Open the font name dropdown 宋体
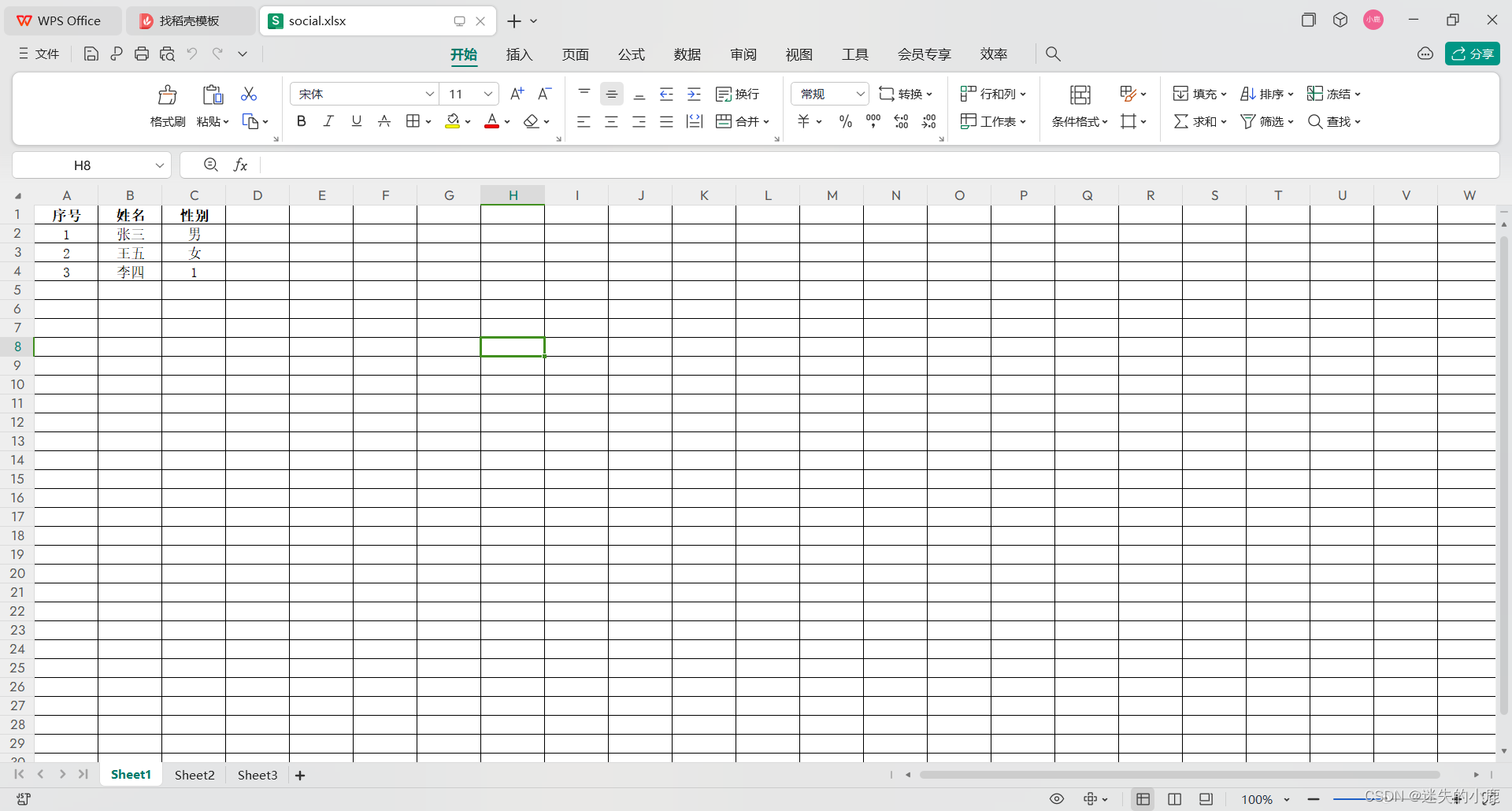This screenshot has width=1512, height=811. pos(430,94)
